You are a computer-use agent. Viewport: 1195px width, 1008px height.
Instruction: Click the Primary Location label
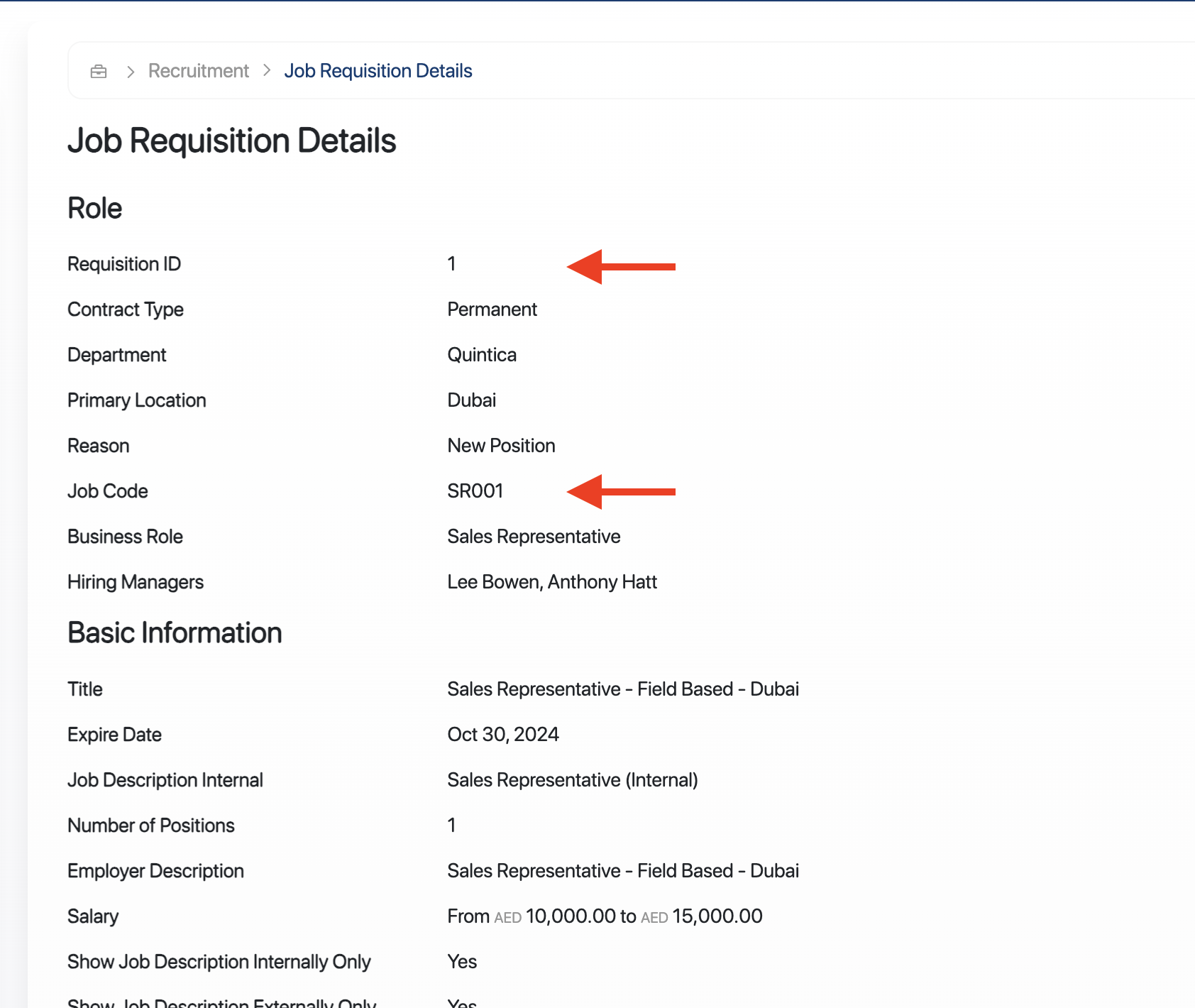pos(137,400)
